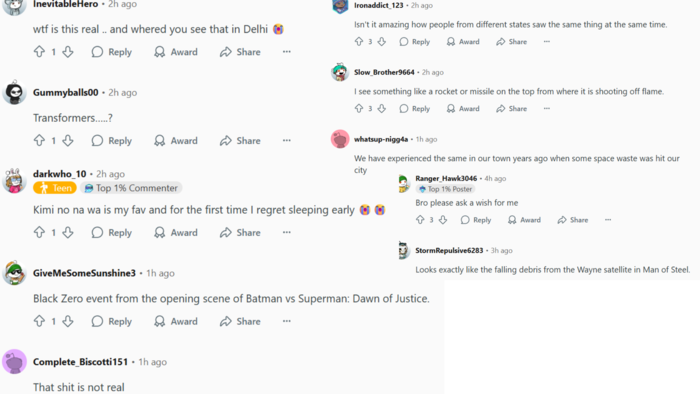700x394 pixels.
Task: Open more options on Ironaddict_123's comment
Action: tap(546, 41)
